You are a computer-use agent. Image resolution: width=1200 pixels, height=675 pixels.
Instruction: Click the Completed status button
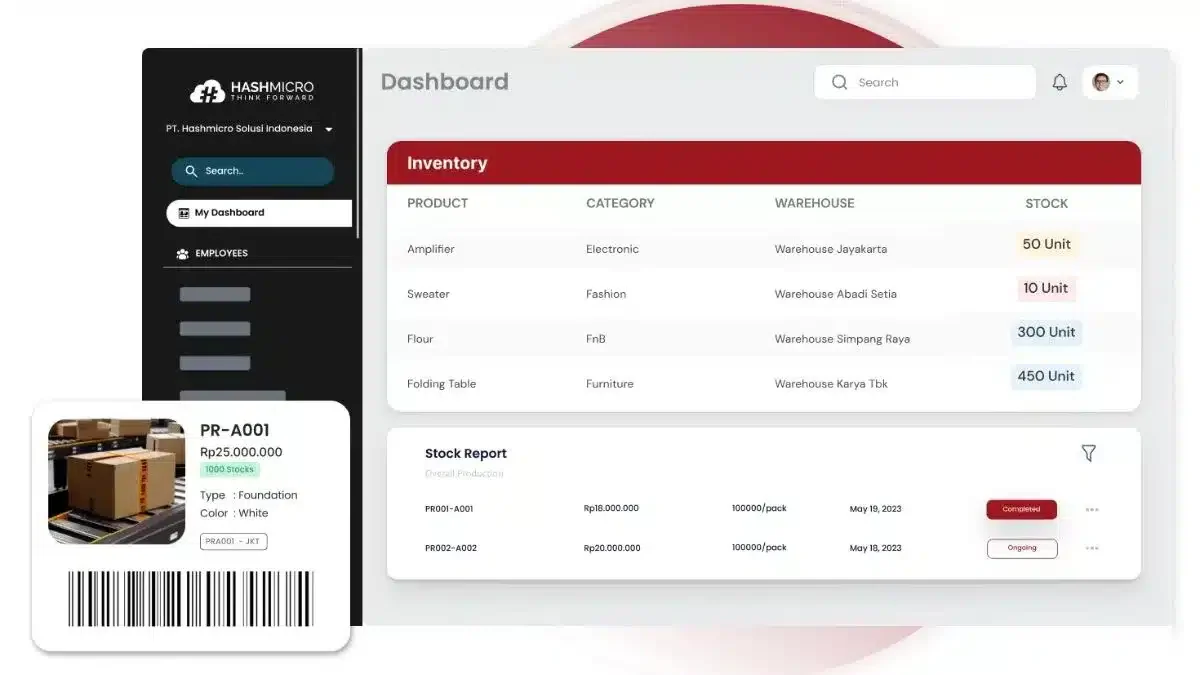pos(1021,509)
